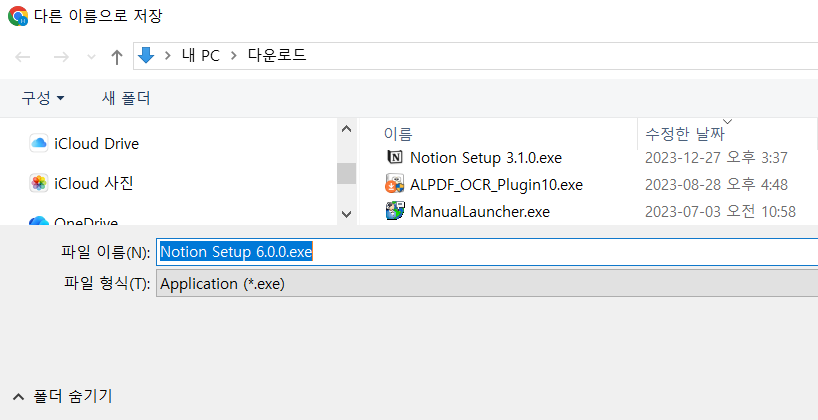Click the iCloud 사진 flower icon
Image resolution: width=818 pixels, height=420 pixels.
pyautogui.click(x=39, y=183)
